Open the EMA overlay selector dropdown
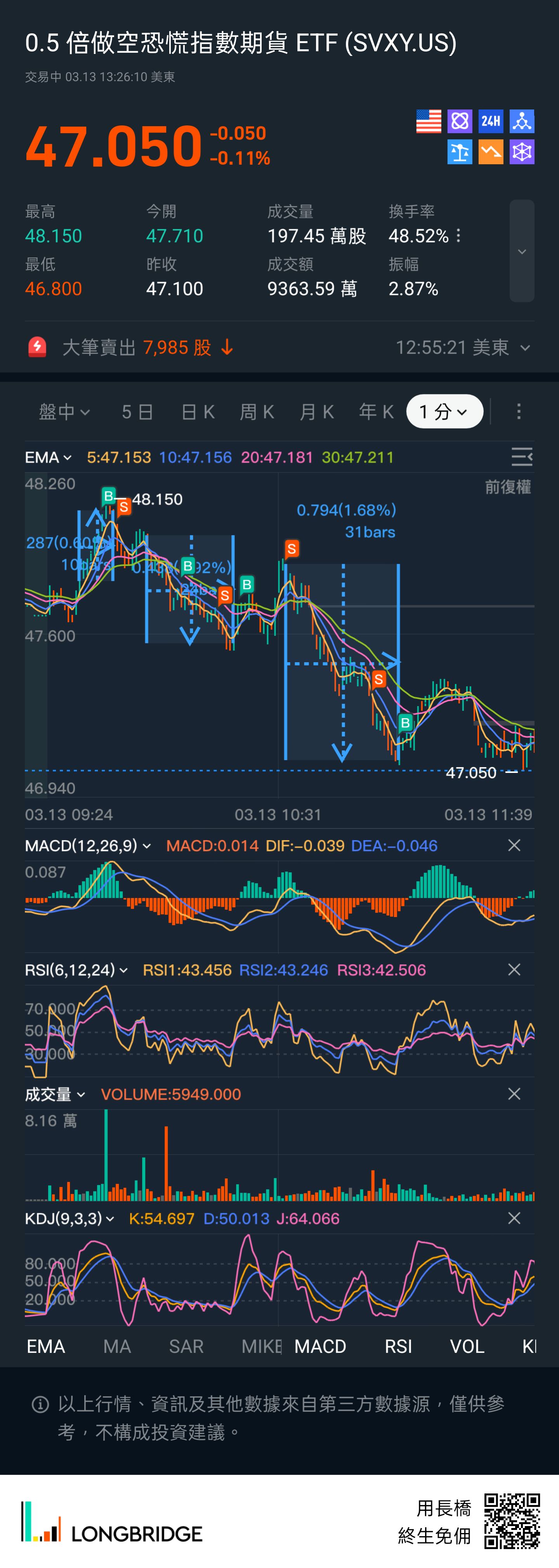The image size is (559, 1568). (x=49, y=457)
